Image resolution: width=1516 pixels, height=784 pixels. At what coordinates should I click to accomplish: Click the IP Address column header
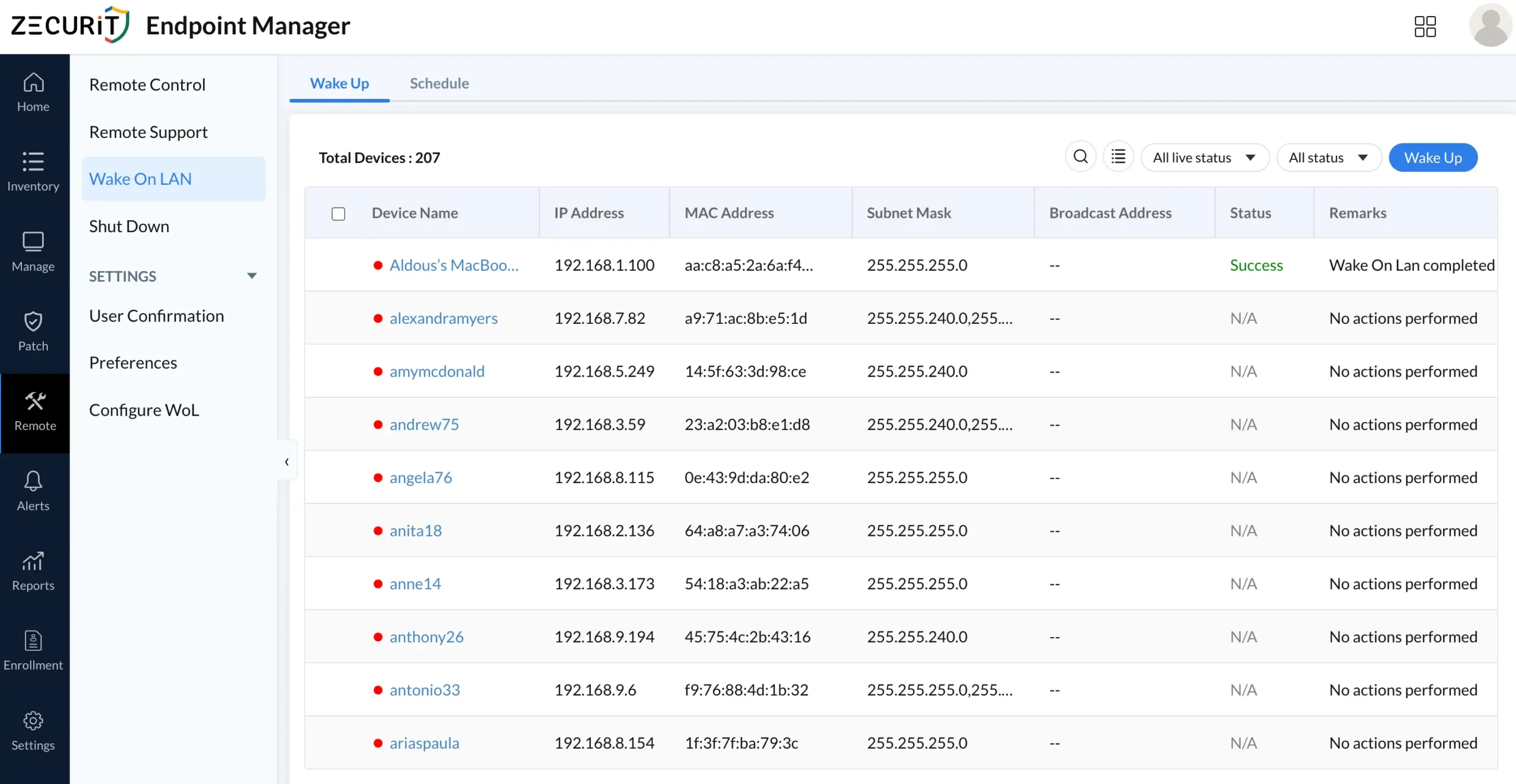point(589,213)
